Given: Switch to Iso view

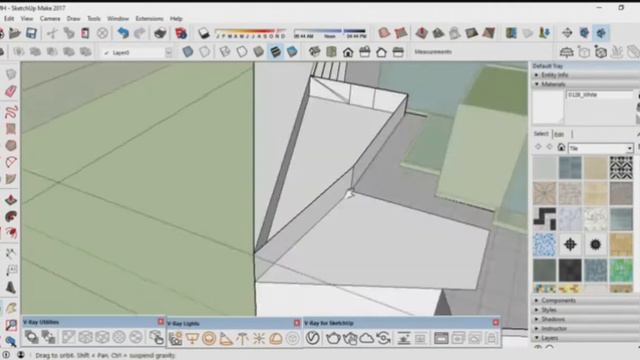Looking at the screenshot, I should click(314, 52).
